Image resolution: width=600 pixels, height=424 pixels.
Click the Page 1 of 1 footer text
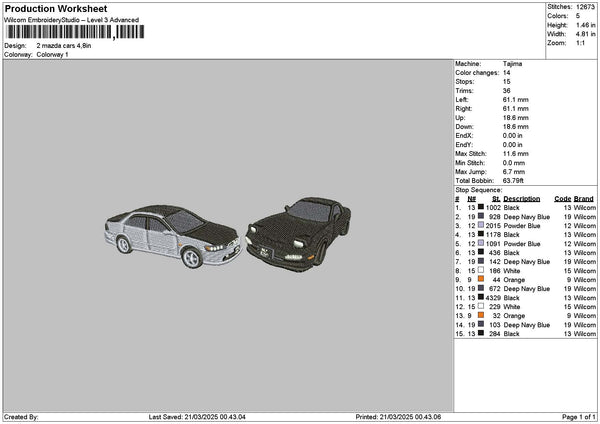[x=579, y=417]
